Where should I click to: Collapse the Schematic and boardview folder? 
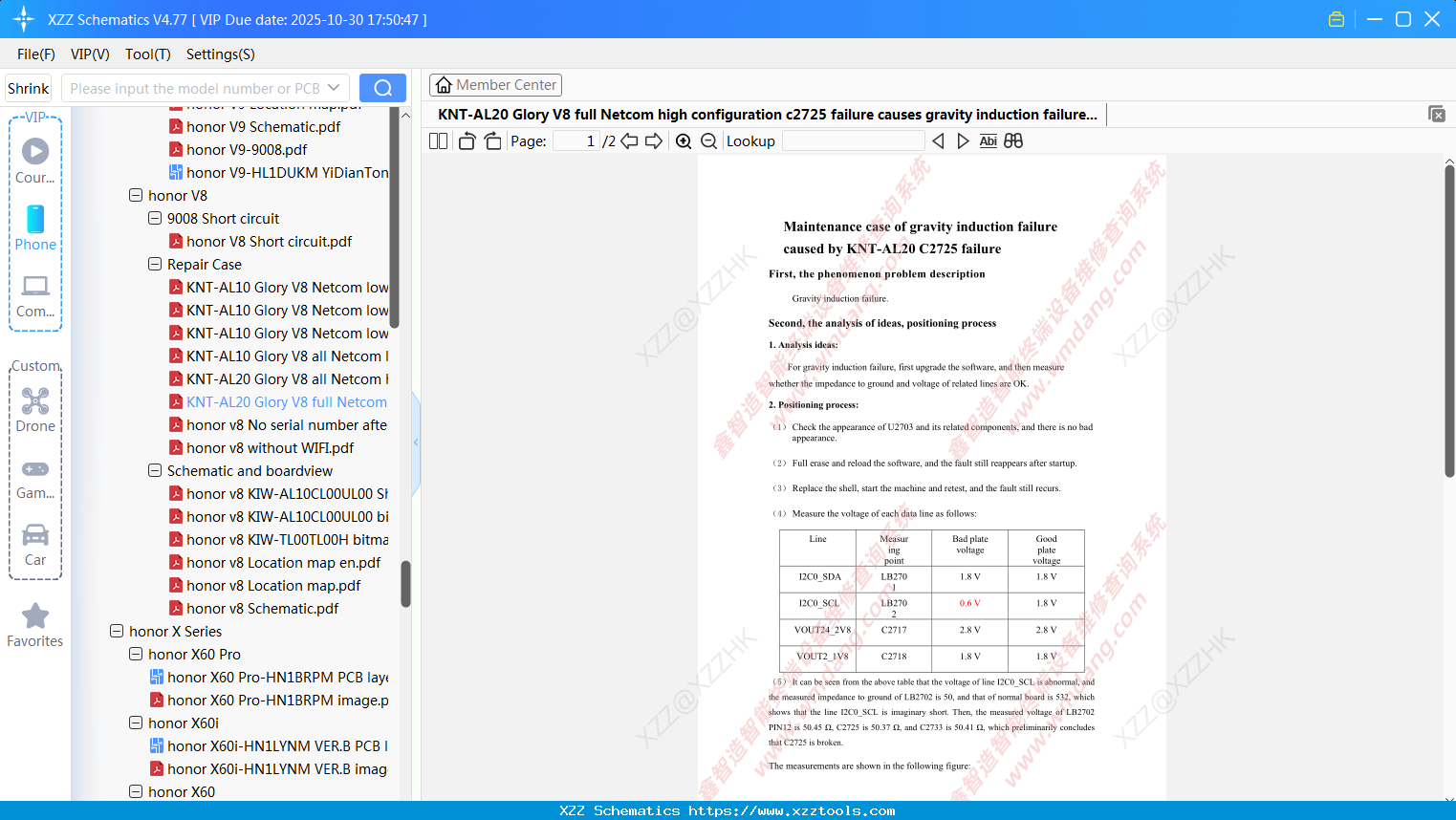(x=155, y=470)
